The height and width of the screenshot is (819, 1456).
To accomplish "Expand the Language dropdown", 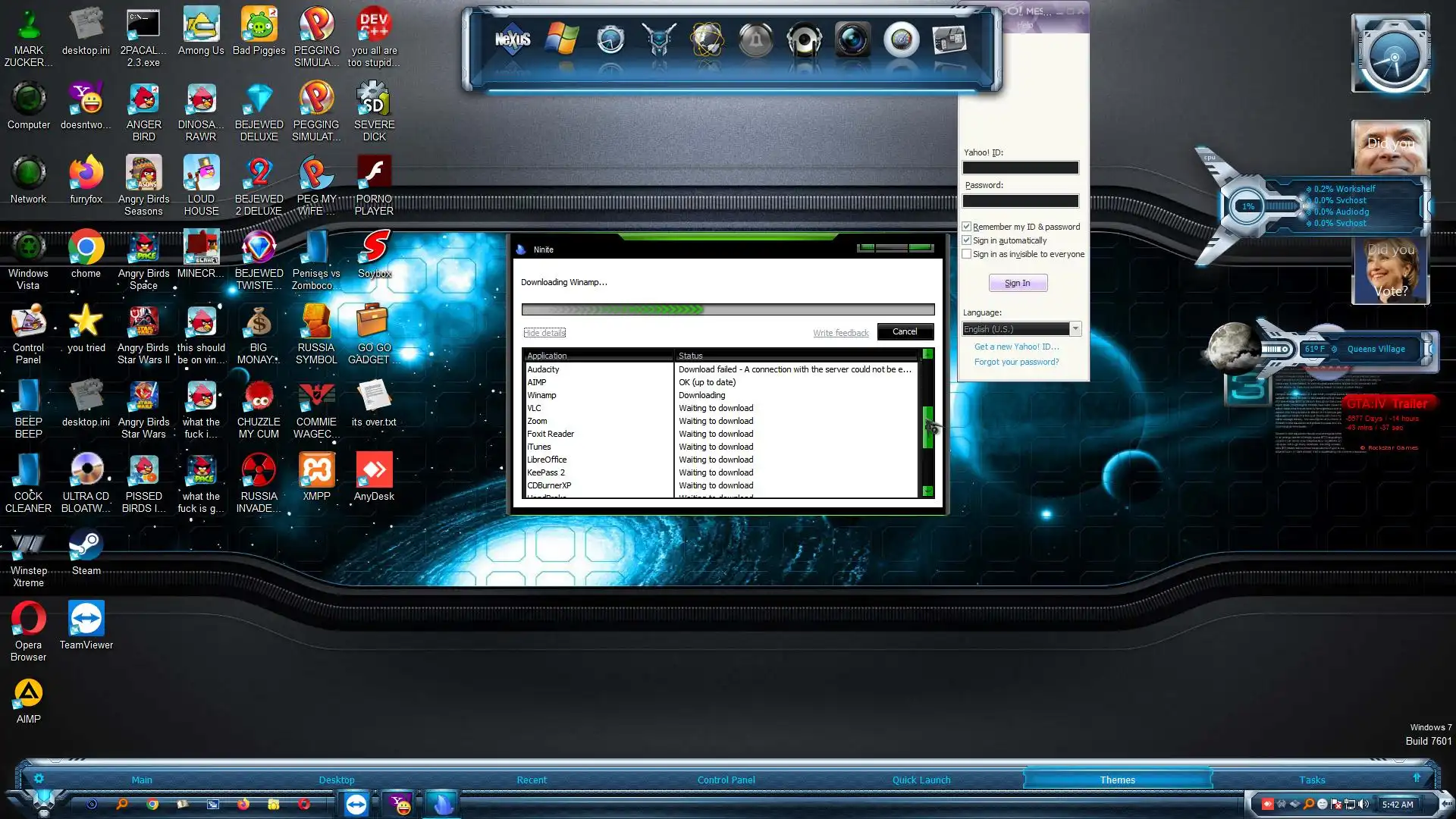I will (x=1075, y=329).
